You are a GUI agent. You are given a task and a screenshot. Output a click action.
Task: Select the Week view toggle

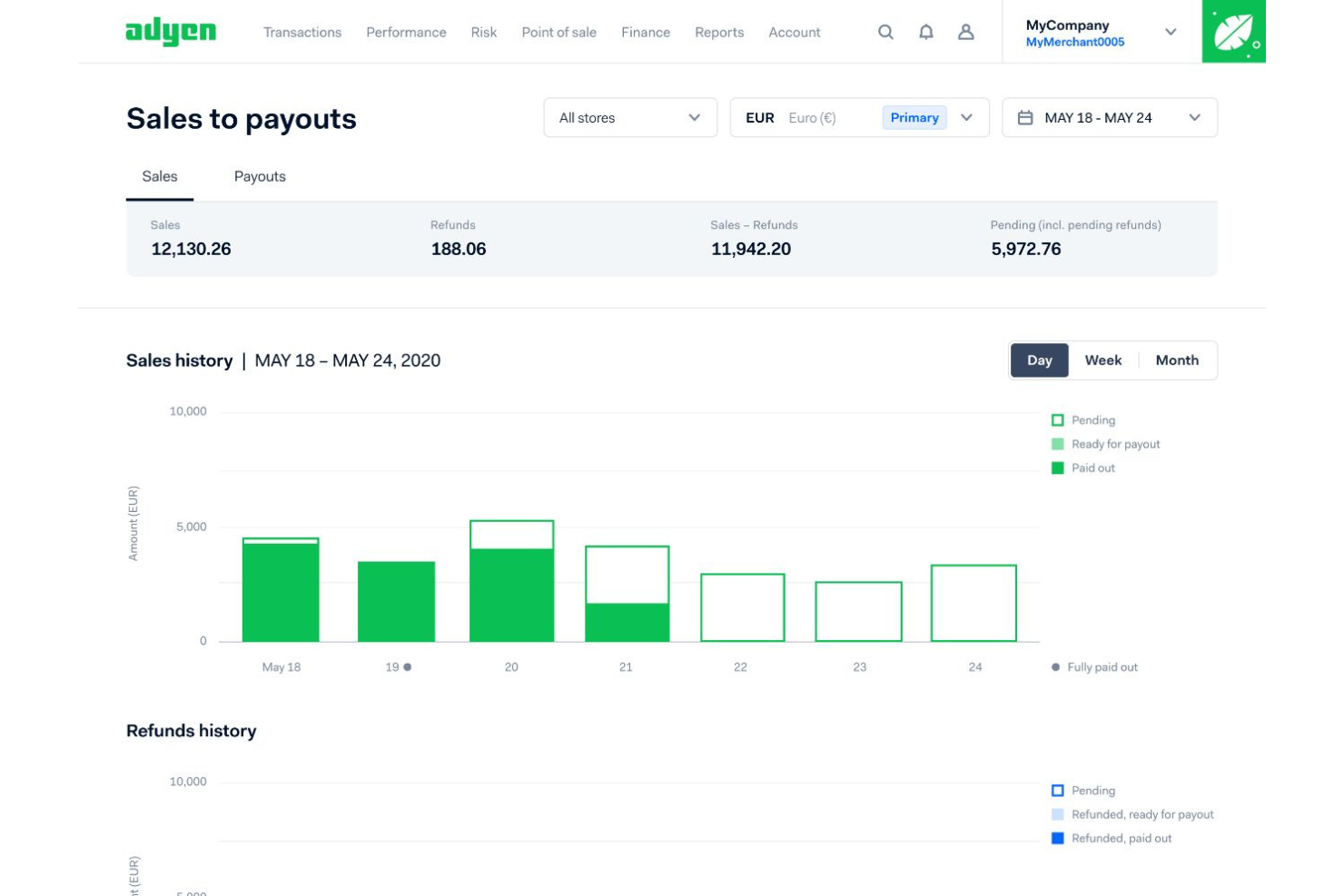click(x=1103, y=360)
